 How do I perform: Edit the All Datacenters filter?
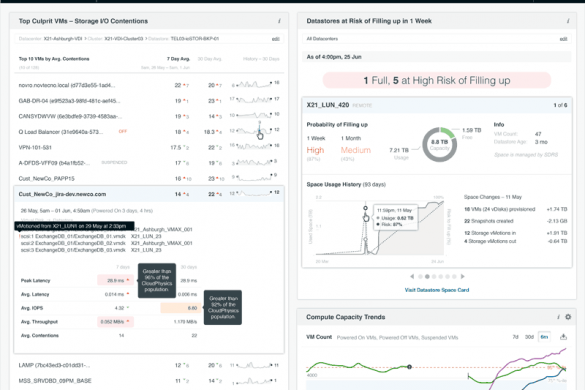click(x=563, y=39)
